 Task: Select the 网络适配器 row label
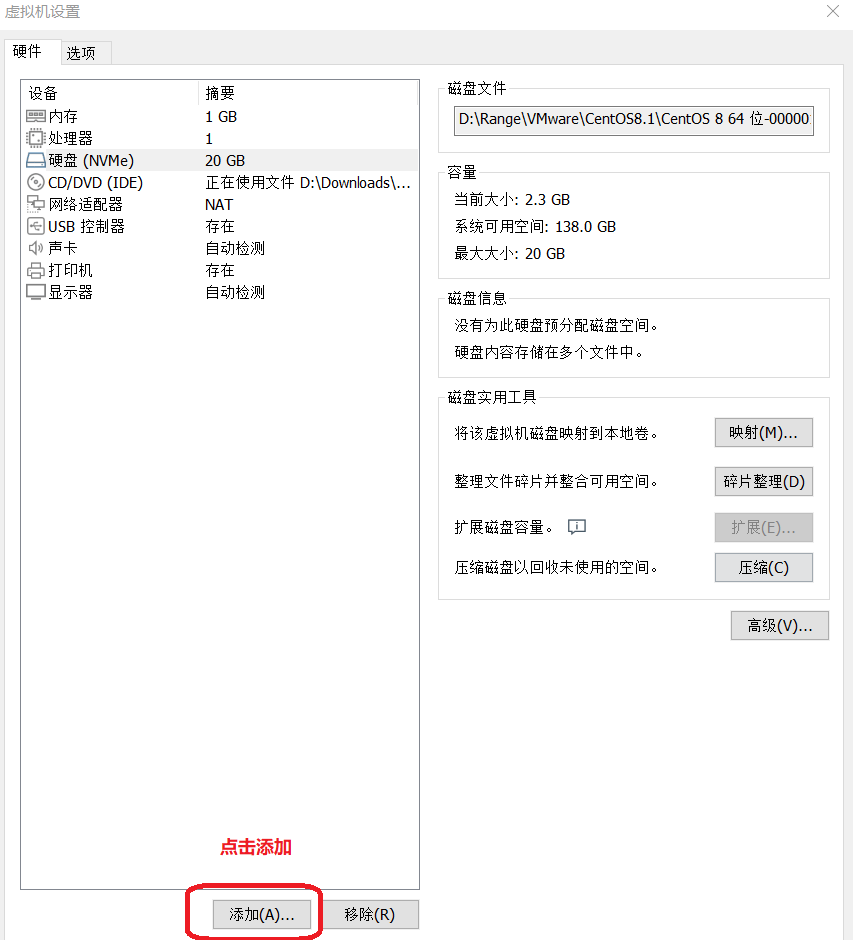click(x=86, y=204)
